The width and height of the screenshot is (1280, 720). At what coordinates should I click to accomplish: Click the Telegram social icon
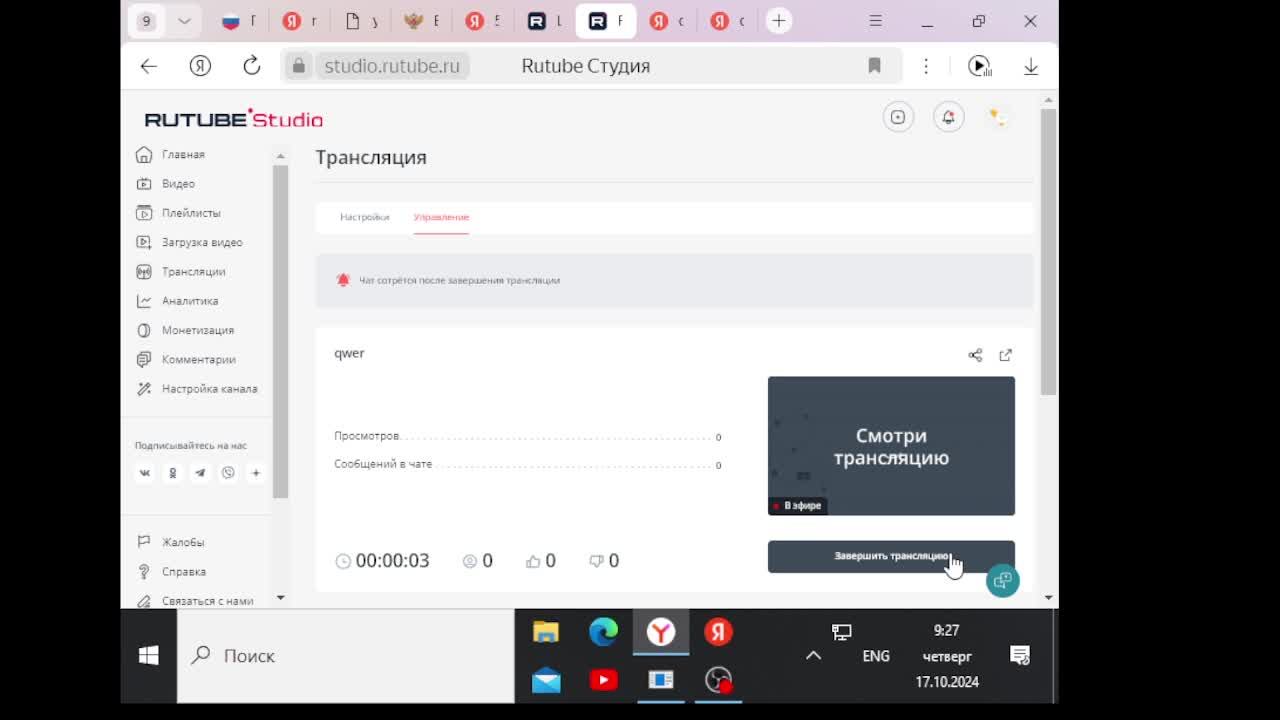pyautogui.click(x=200, y=473)
